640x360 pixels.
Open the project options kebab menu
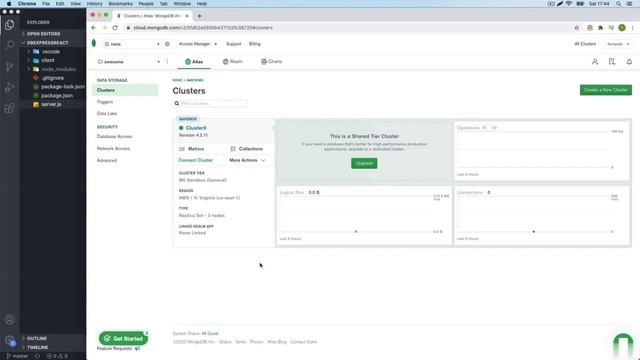click(x=167, y=62)
